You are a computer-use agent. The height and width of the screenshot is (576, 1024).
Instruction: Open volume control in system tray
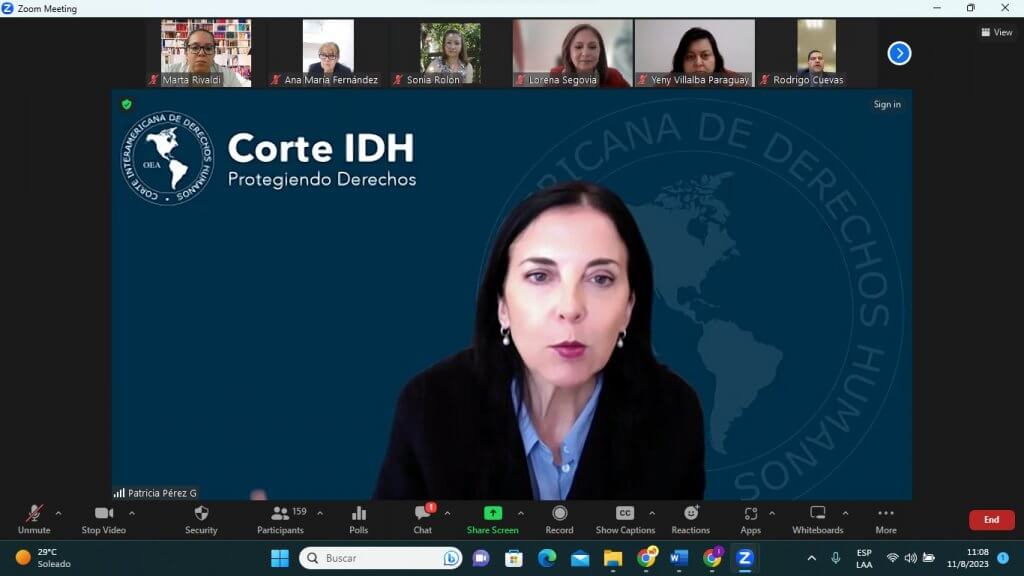[x=910, y=558]
